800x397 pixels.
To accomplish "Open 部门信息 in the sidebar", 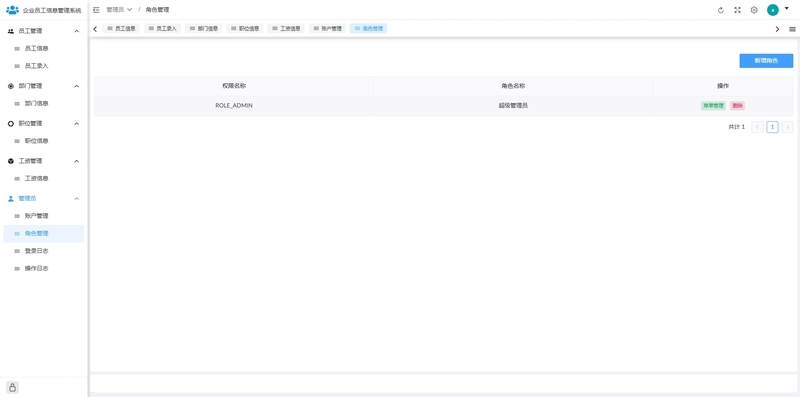I will tap(44, 104).
